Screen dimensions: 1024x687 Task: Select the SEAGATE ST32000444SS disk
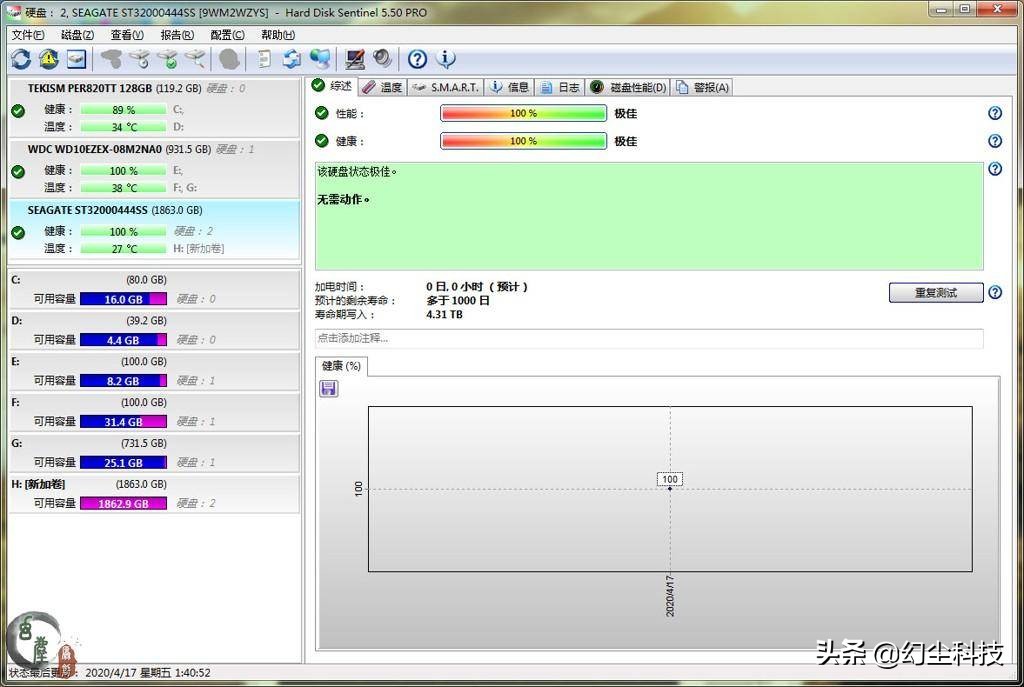click(x=154, y=230)
